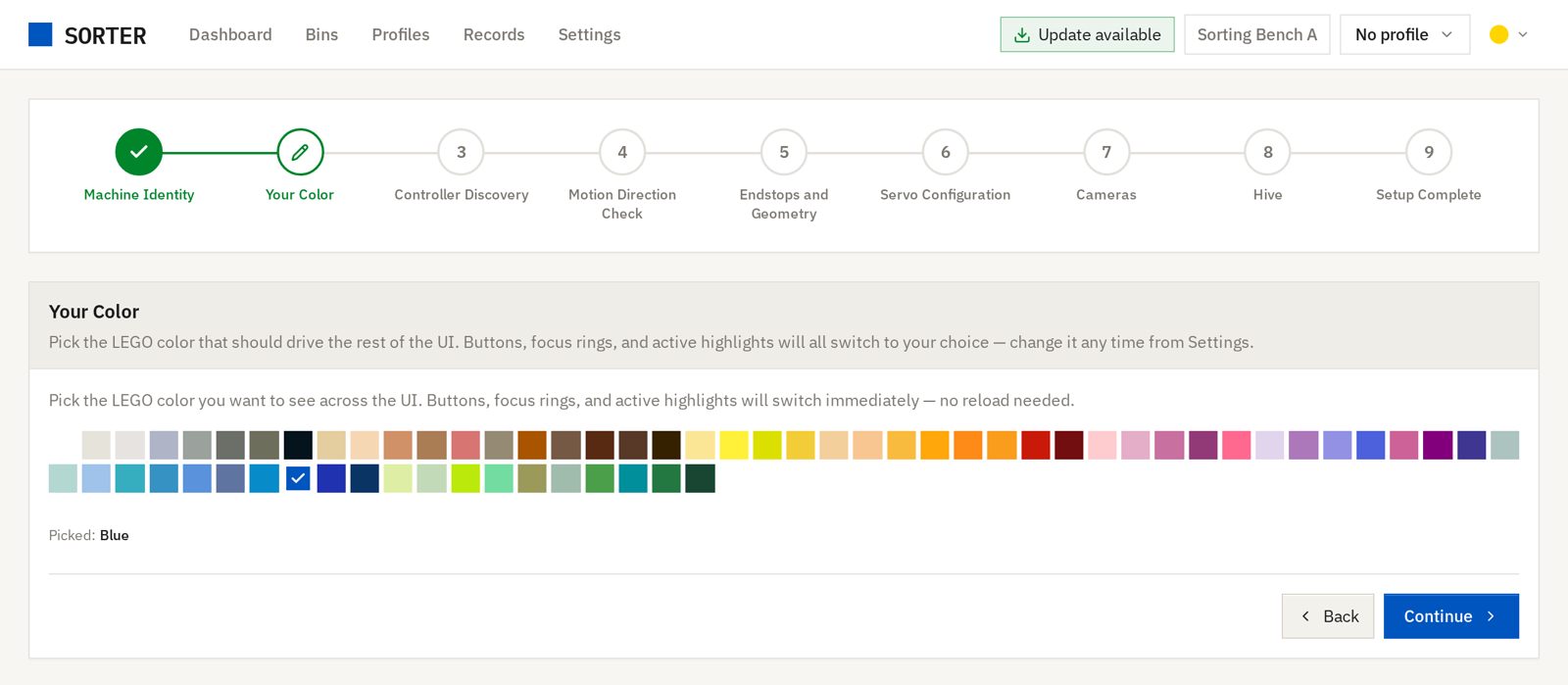This screenshot has height=685, width=1568.
Task: Open Settings from top navigation
Action: point(589,34)
